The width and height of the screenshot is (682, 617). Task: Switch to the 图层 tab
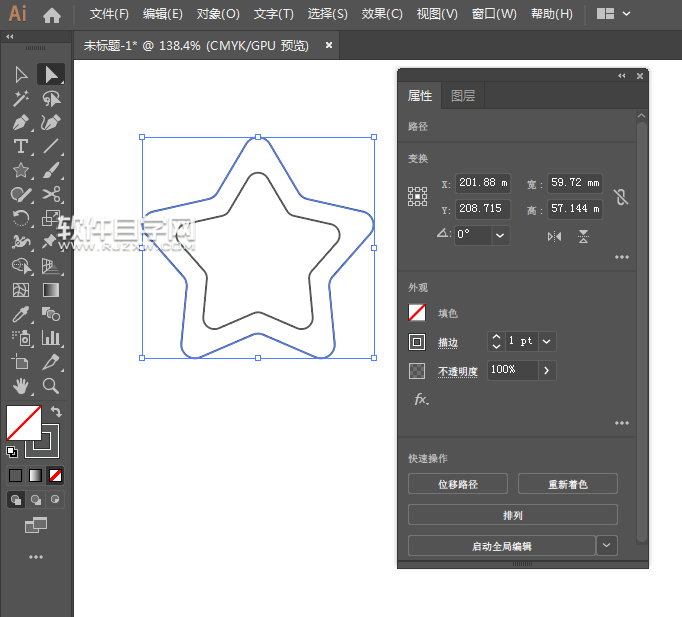coord(463,96)
